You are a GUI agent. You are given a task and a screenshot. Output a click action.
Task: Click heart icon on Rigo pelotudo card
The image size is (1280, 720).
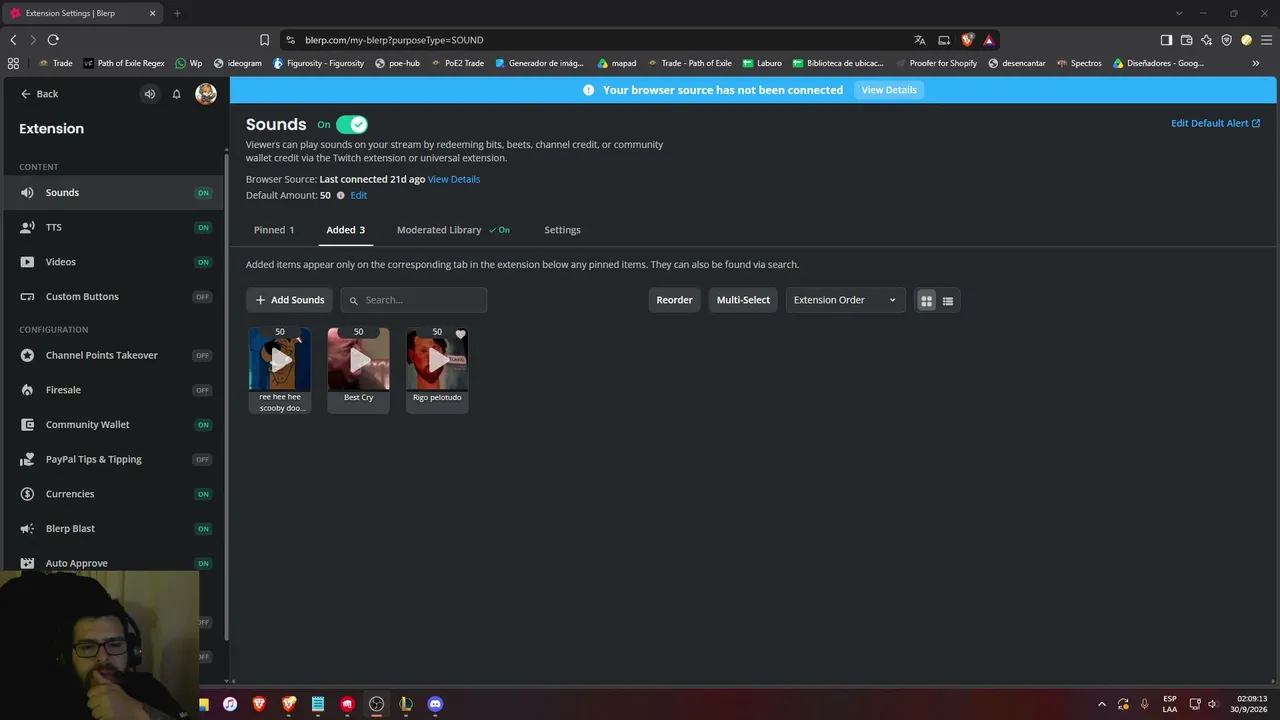point(460,335)
